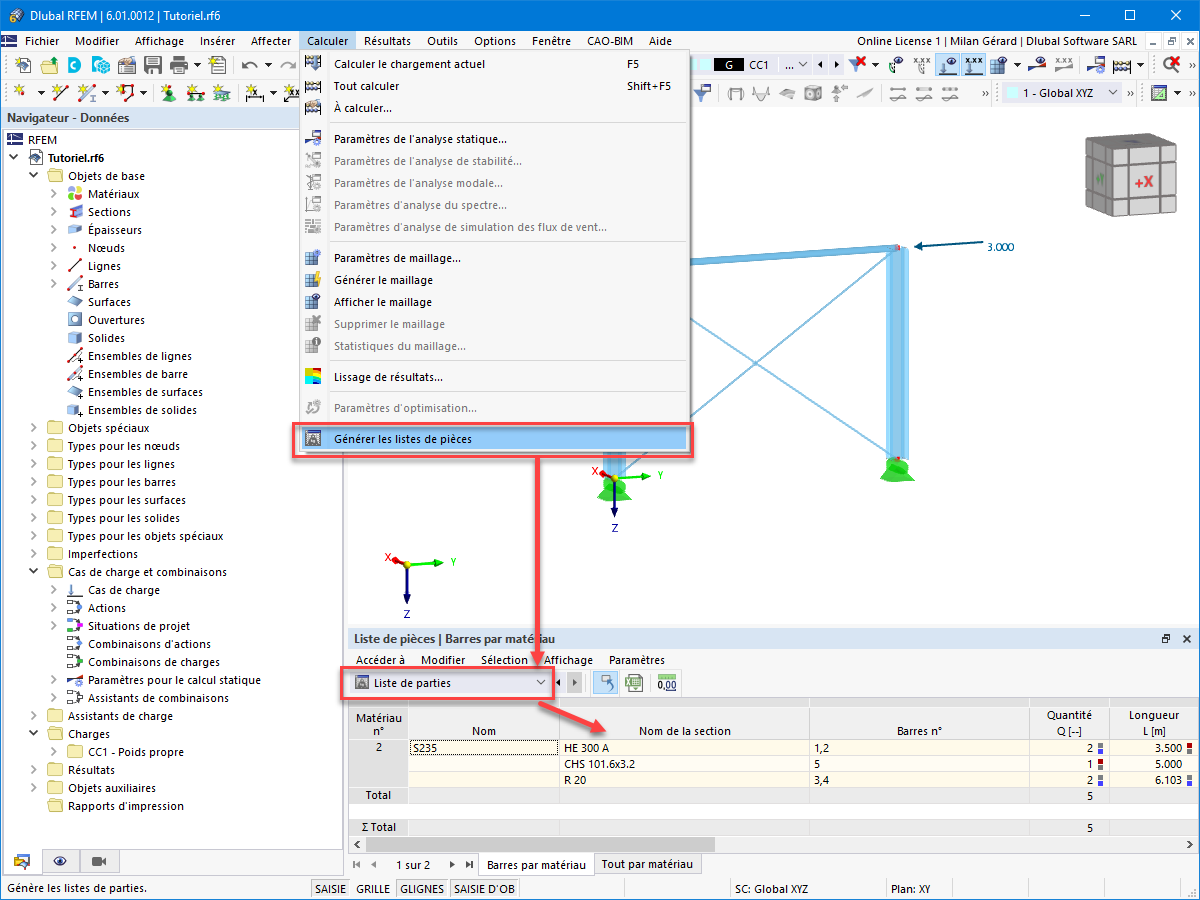This screenshot has height=900, width=1200.
Task: Open the Liste de parties dropdown
Action: pyautogui.click(x=540, y=683)
